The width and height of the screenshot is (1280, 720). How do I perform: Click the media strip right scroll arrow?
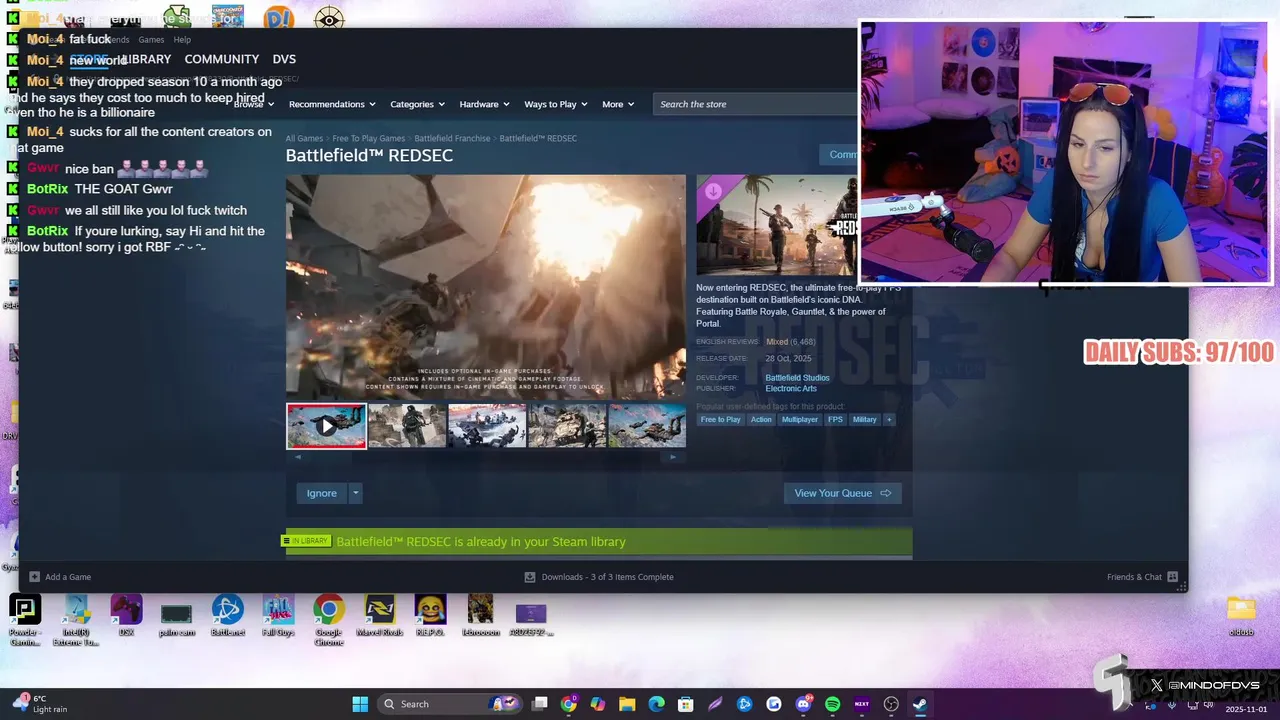point(672,457)
